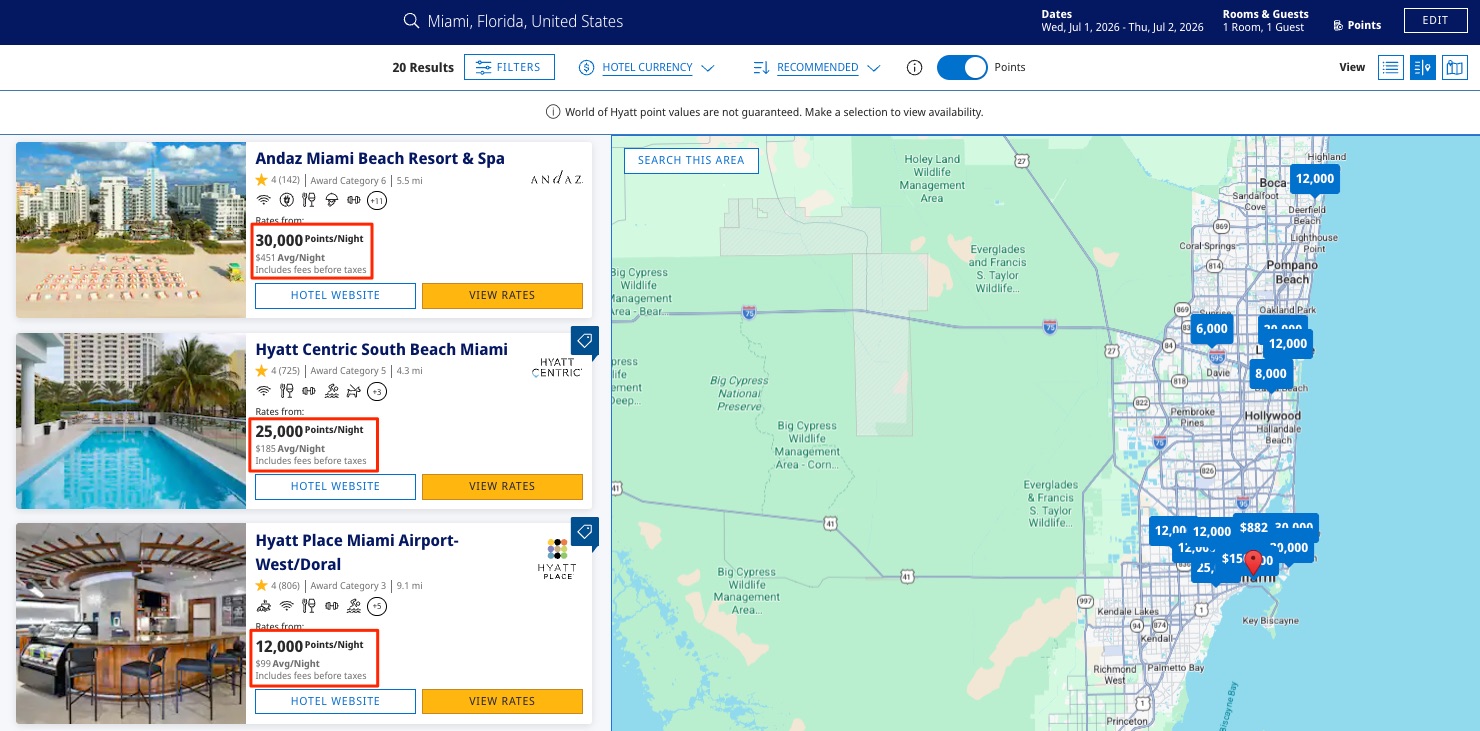The image size is (1480, 731).
Task: Show the +11 more Andaz amenities
Action: tap(377, 200)
